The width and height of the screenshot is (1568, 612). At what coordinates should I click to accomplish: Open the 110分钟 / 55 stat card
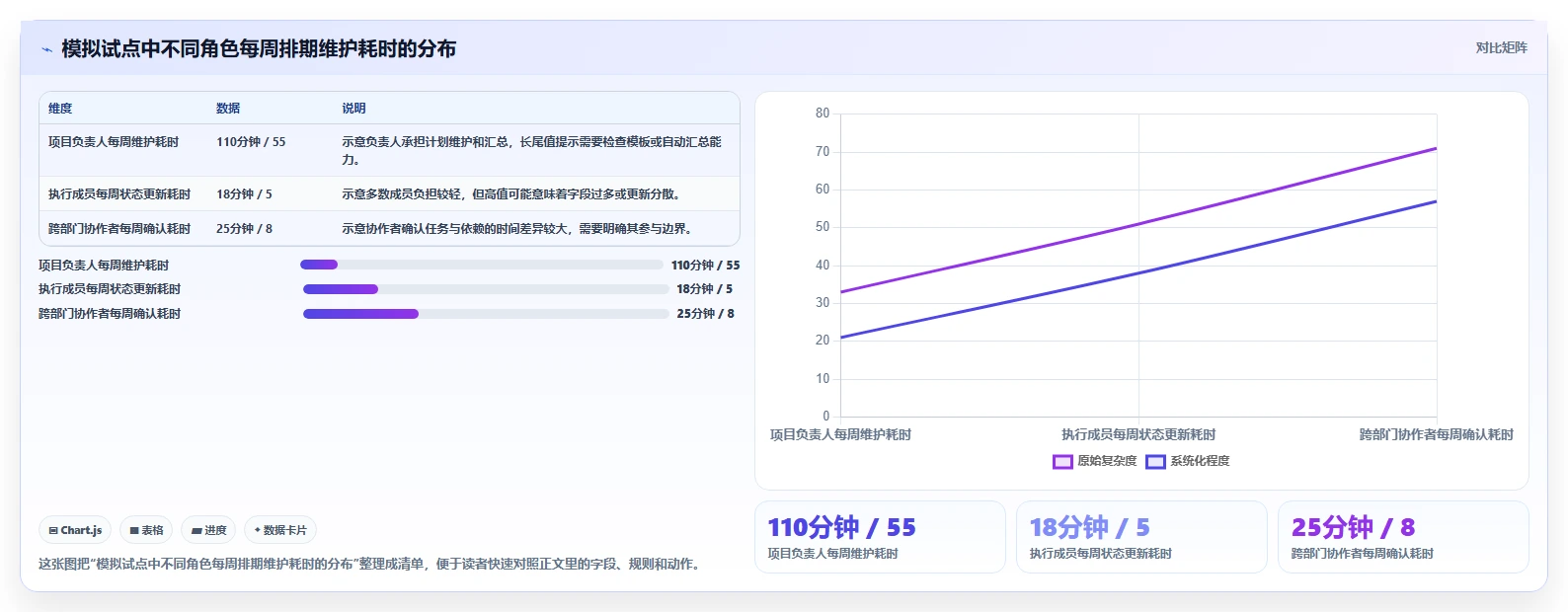point(880,537)
